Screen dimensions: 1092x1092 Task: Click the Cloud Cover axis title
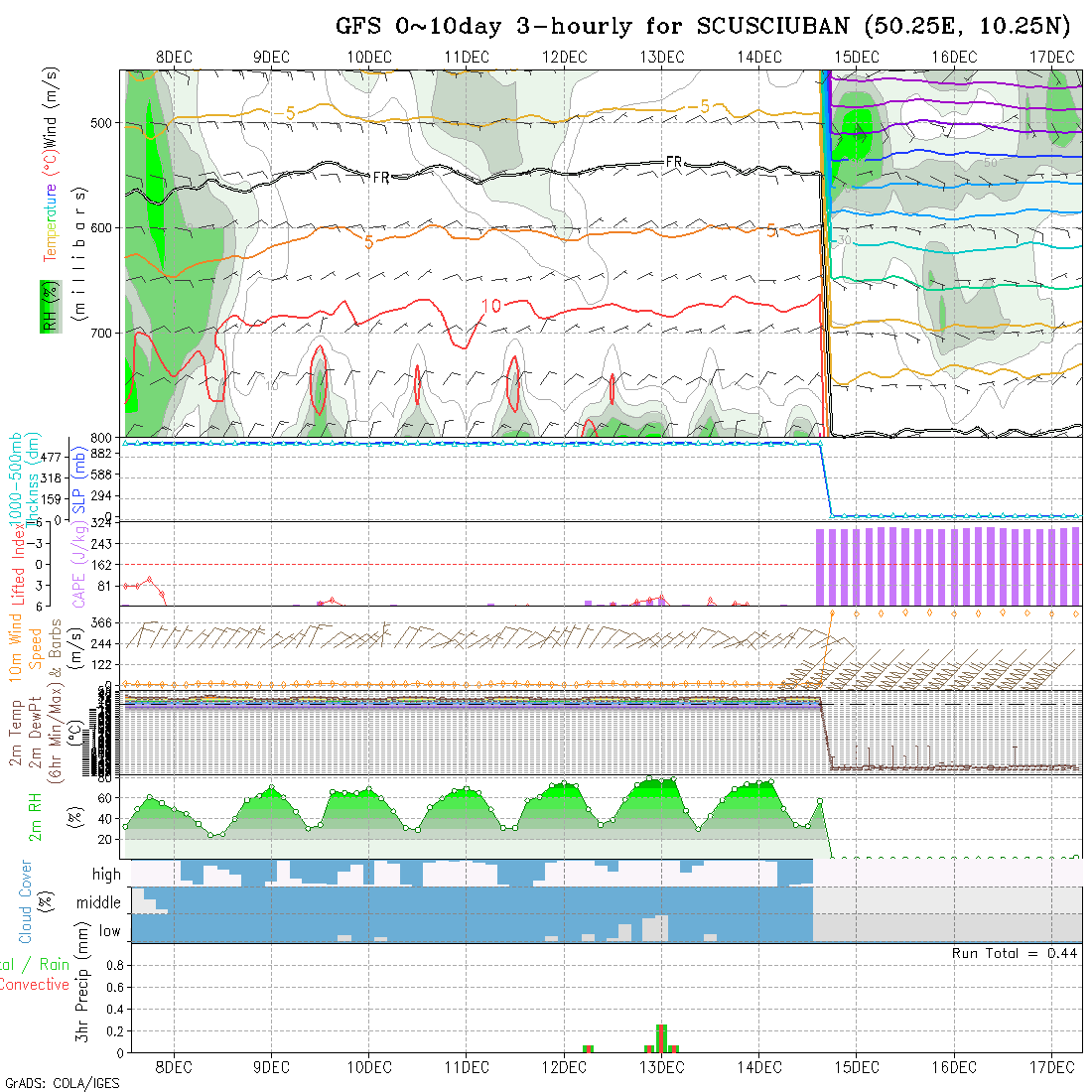[26, 902]
